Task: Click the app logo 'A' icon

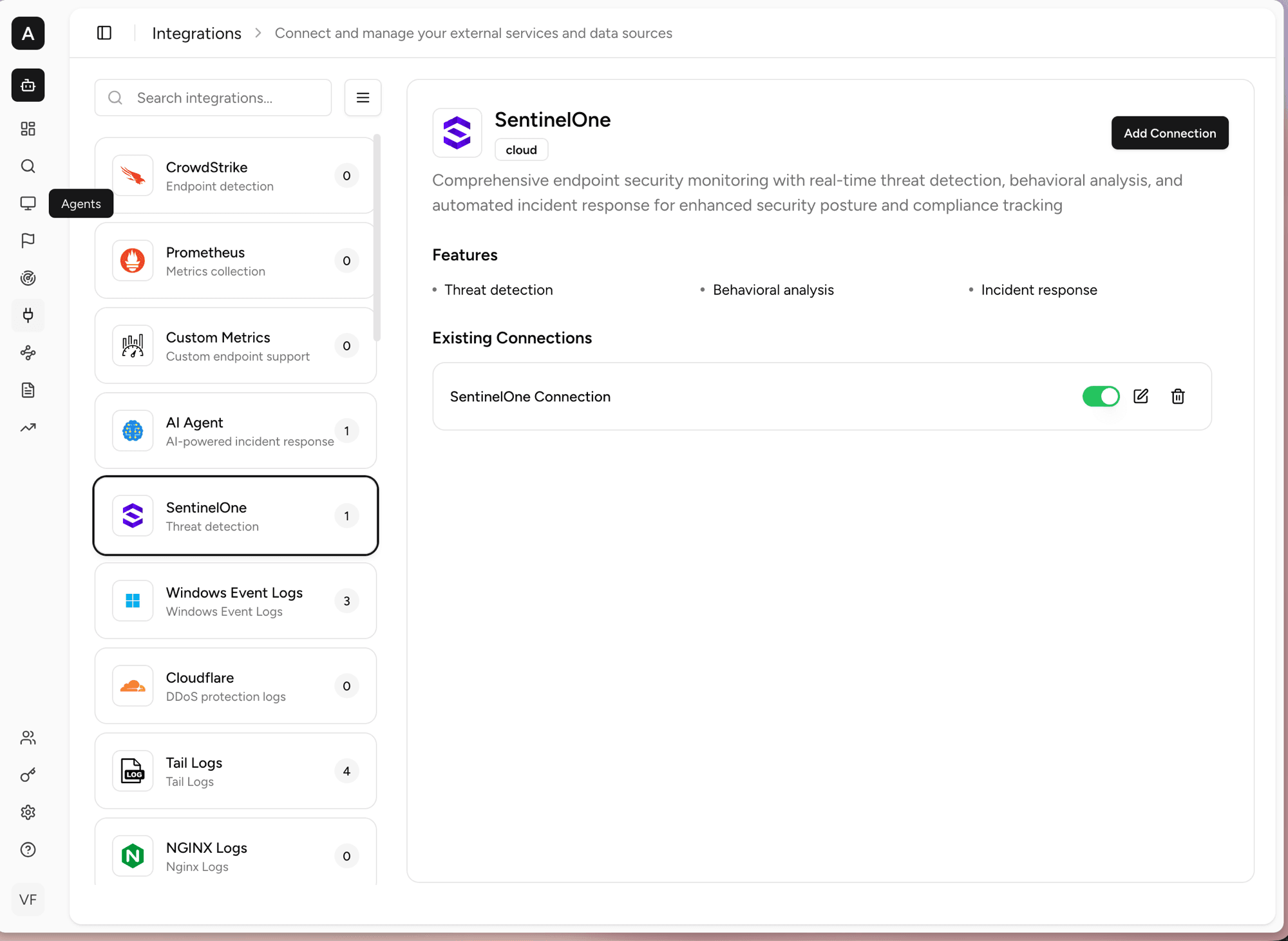Action: [x=28, y=33]
